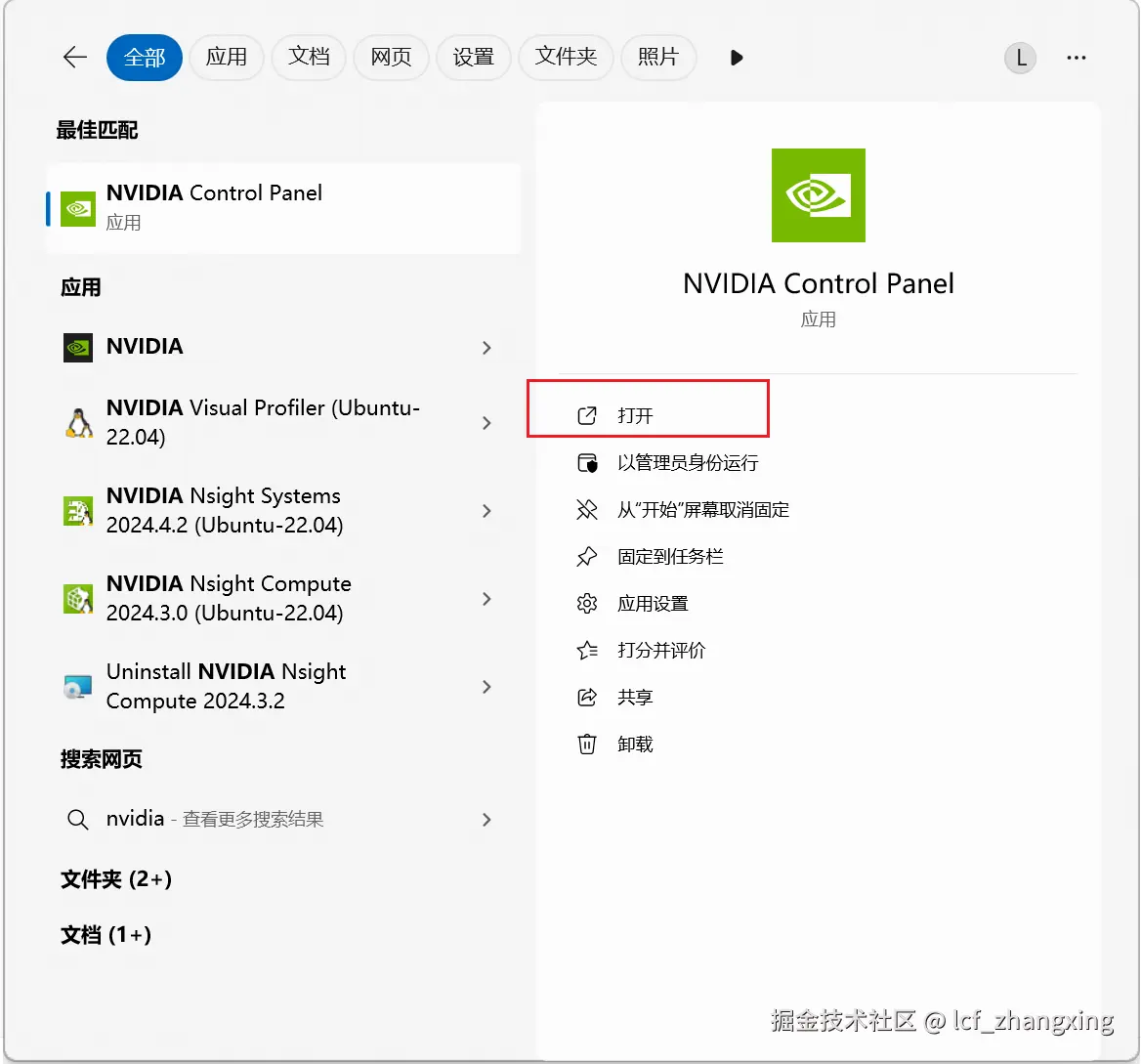
Task: Click the Uninstall Nsight Compute installer icon
Action: click(78, 687)
